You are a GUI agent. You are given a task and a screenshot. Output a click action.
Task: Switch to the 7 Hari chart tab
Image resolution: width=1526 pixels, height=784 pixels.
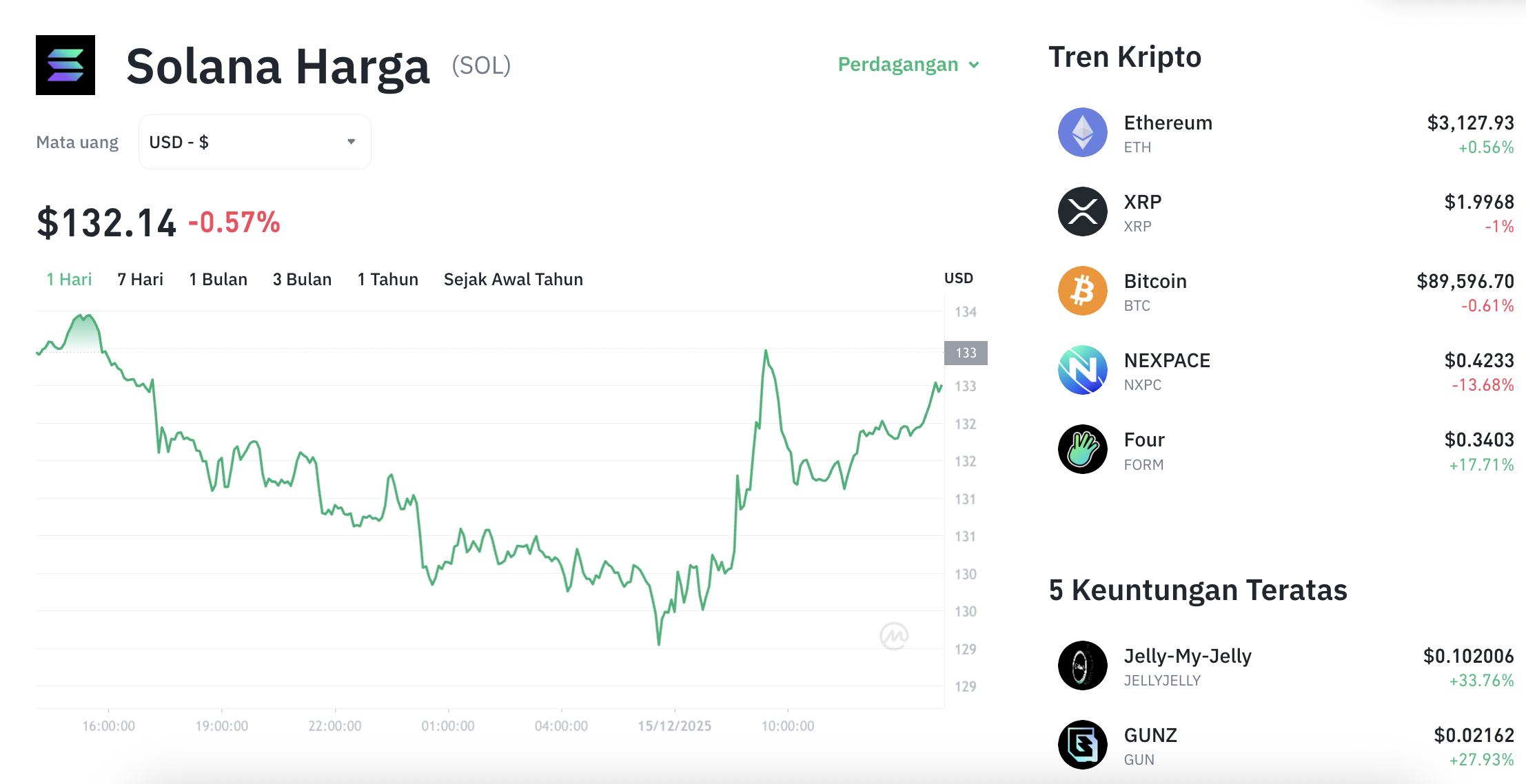pyautogui.click(x=139, y=279)
